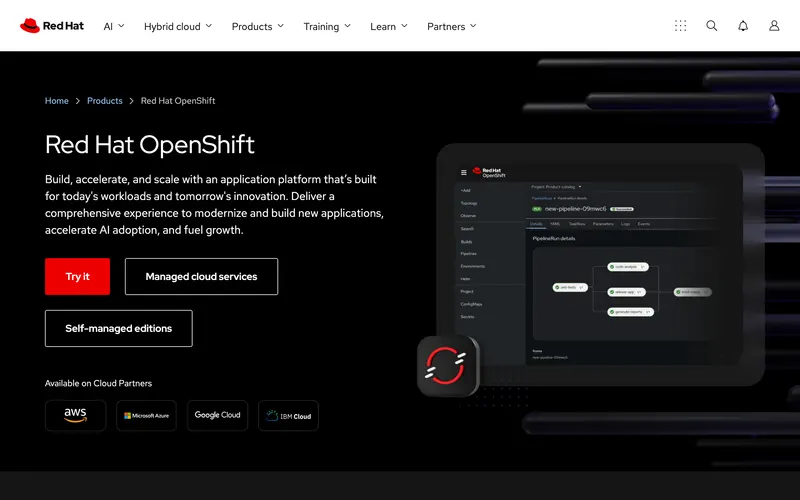Open Managed cloud services button

click(x=202, y=277)
